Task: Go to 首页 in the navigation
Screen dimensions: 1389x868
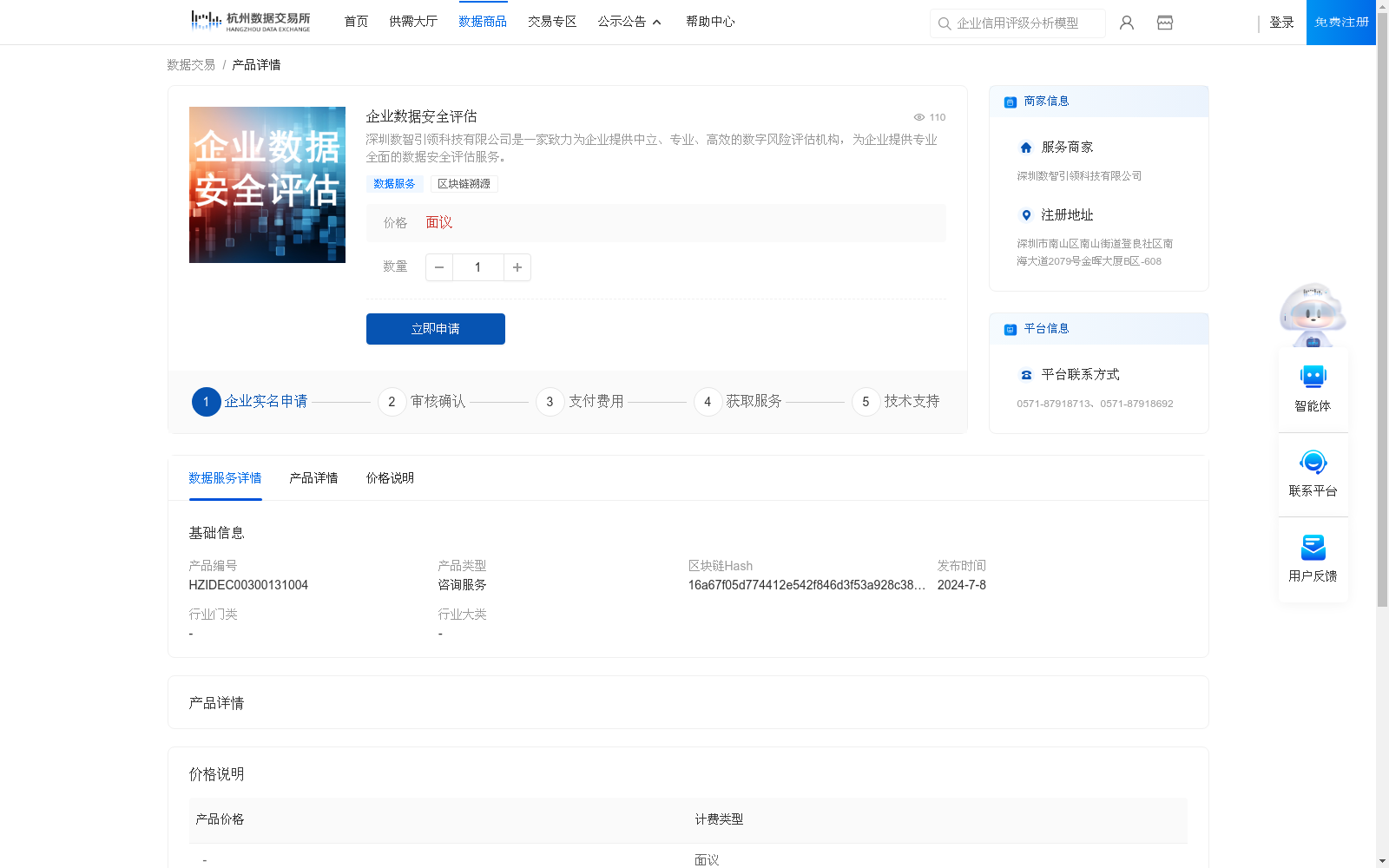Action: pos(356,22)
